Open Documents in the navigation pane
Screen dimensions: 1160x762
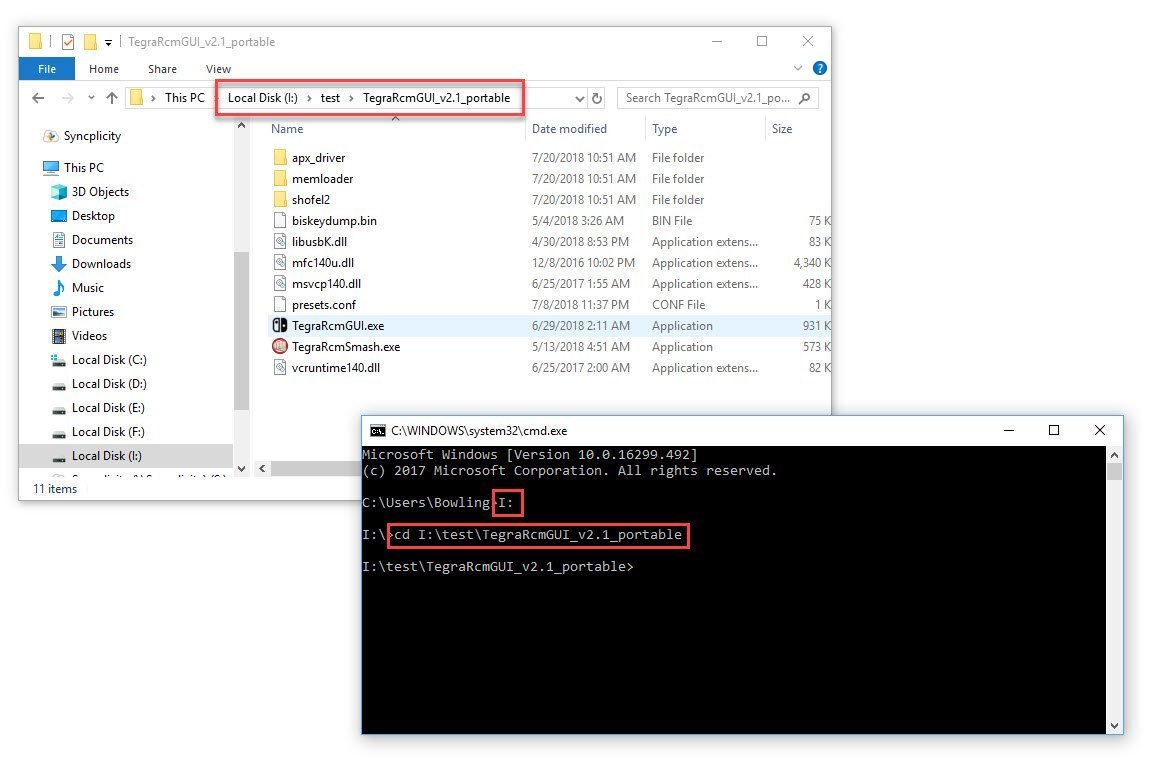92,240
